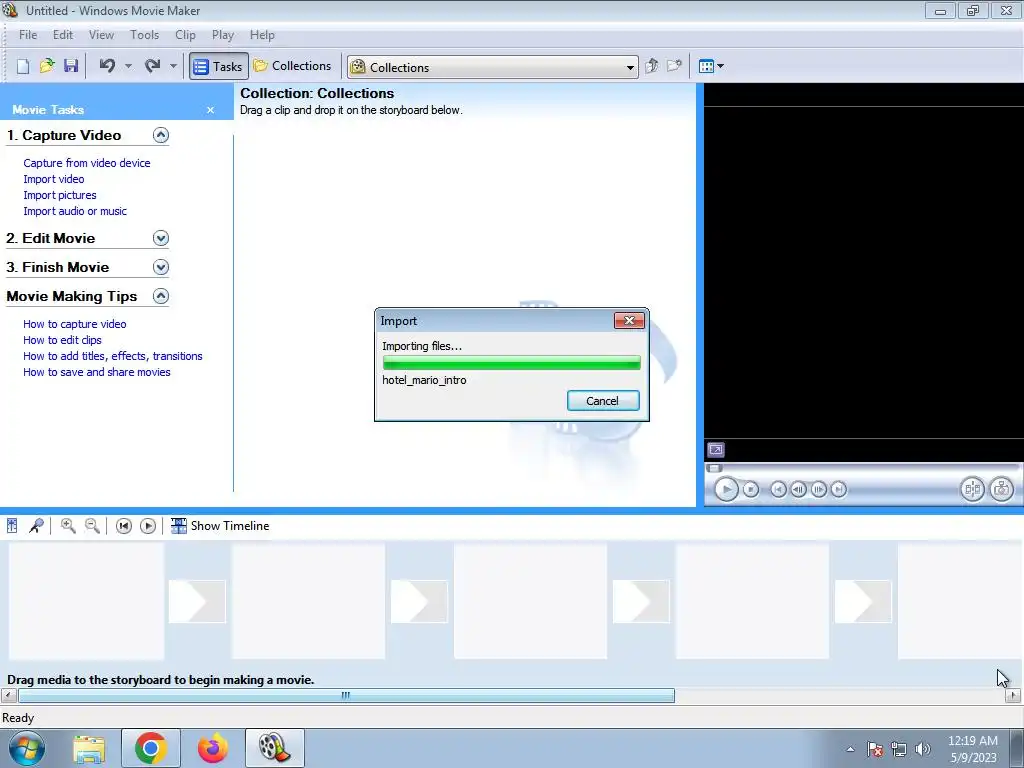Open How to edit clips tip
The height and width of the screenshot is (768, 1024).
tap(62, 340)
